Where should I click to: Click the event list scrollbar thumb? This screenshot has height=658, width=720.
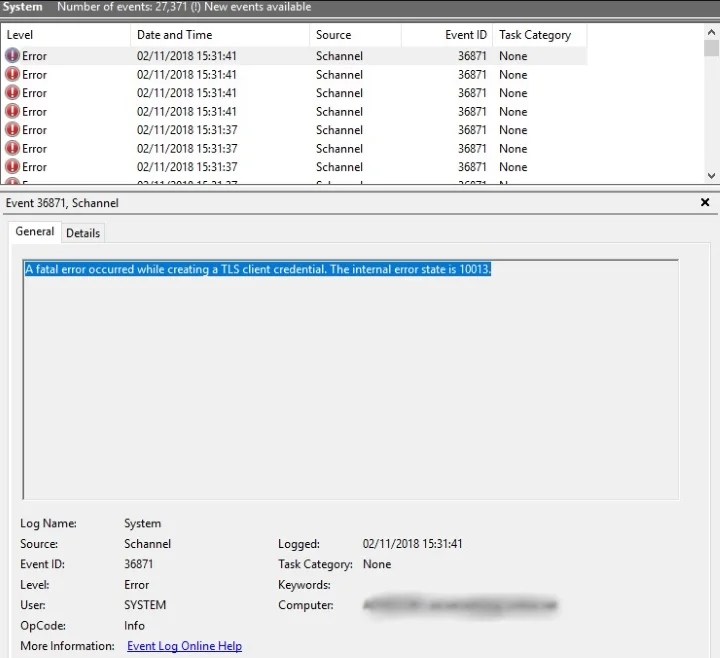click(711, 48)
